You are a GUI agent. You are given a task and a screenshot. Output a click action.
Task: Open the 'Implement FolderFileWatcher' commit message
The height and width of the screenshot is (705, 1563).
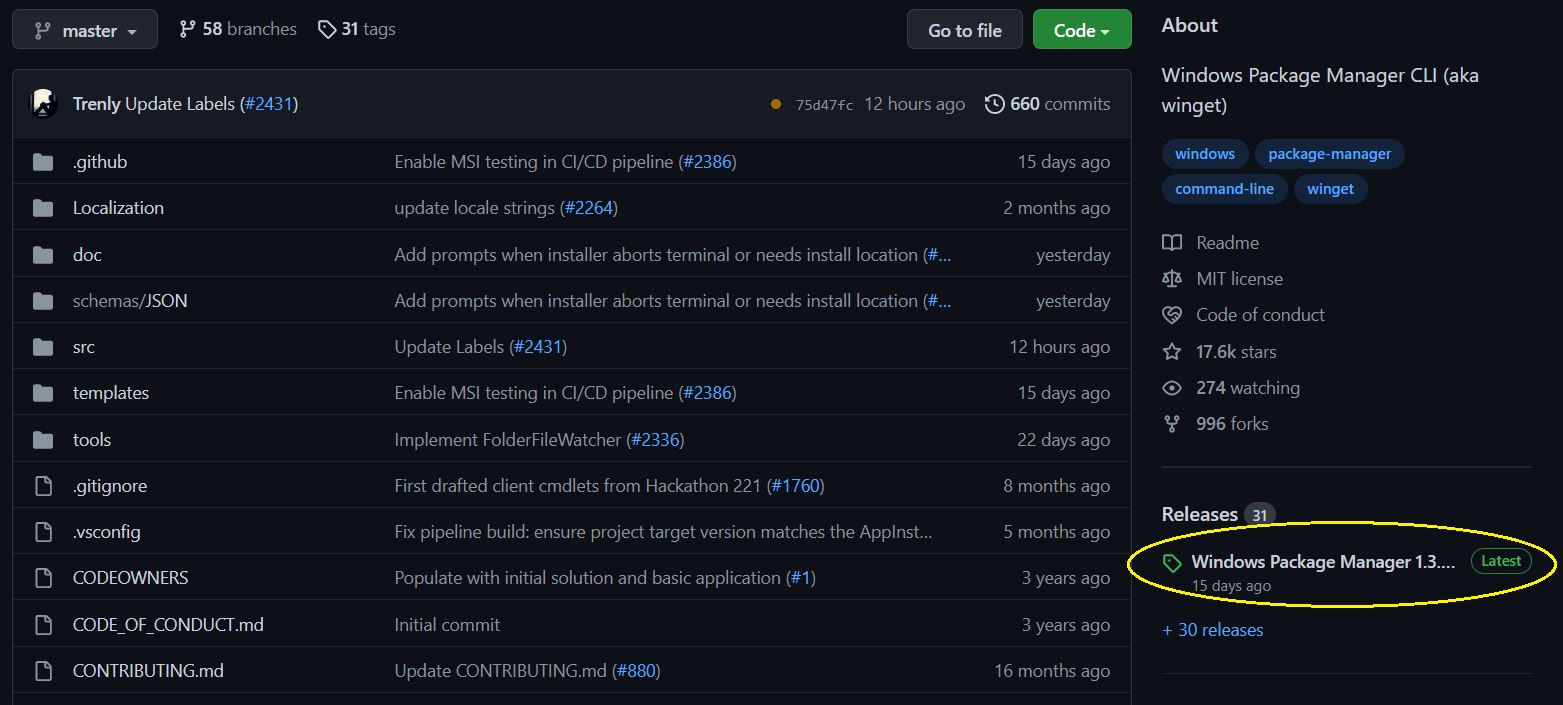point(508,440)
